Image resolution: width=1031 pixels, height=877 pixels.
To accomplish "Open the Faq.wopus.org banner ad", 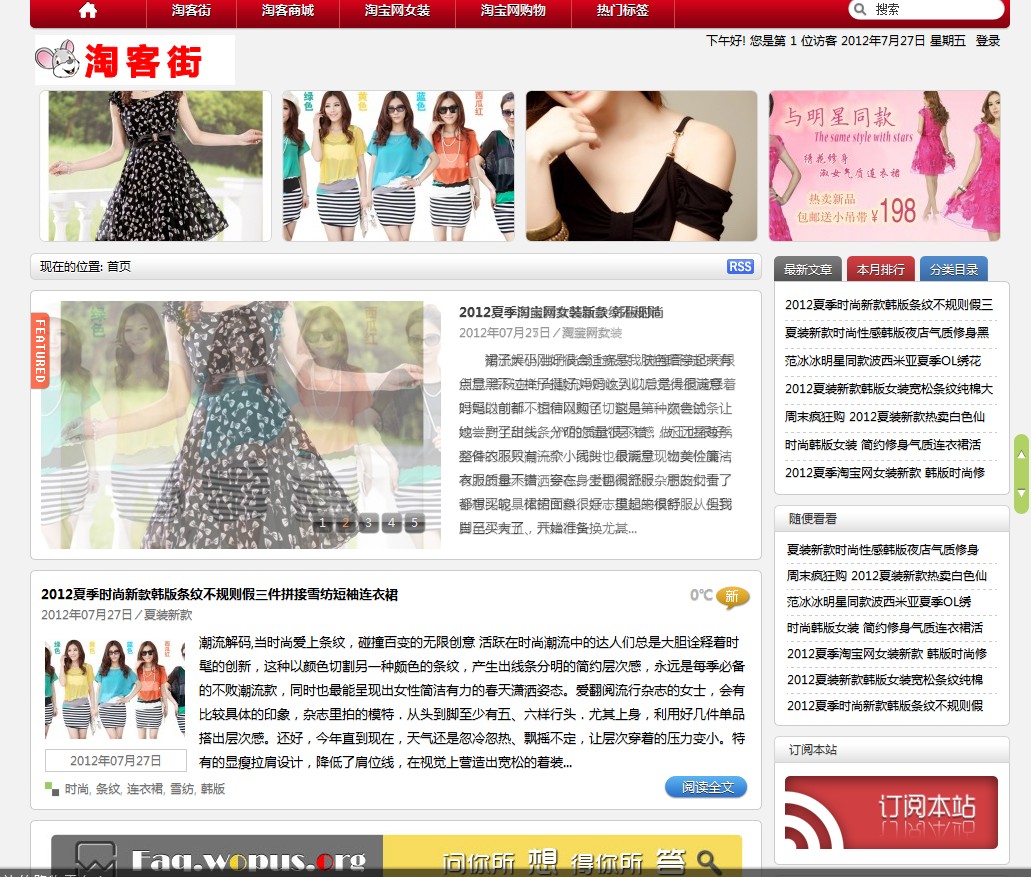I will pyautogui.click(x=396, y=856).
